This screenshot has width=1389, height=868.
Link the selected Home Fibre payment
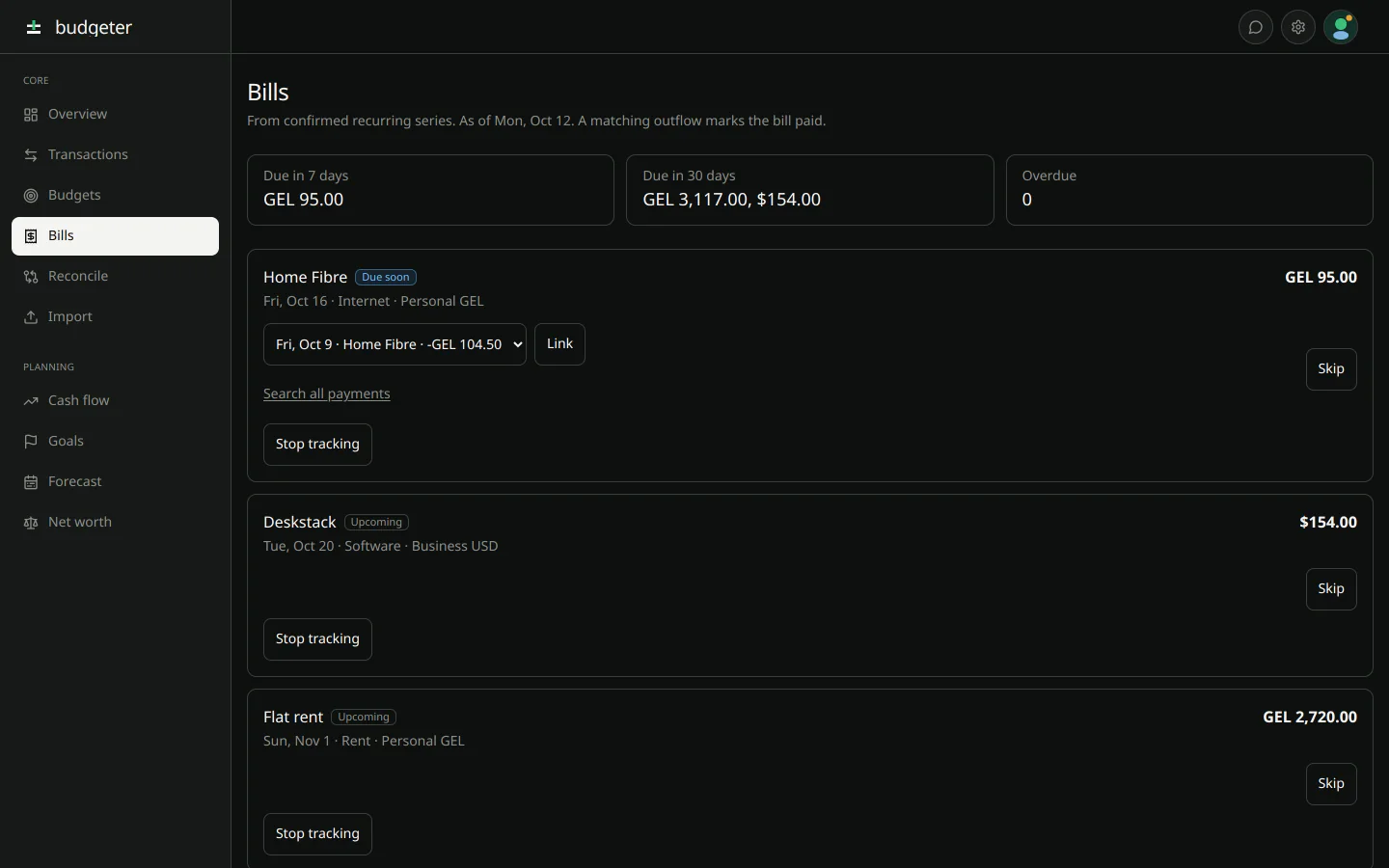point(559,344)
